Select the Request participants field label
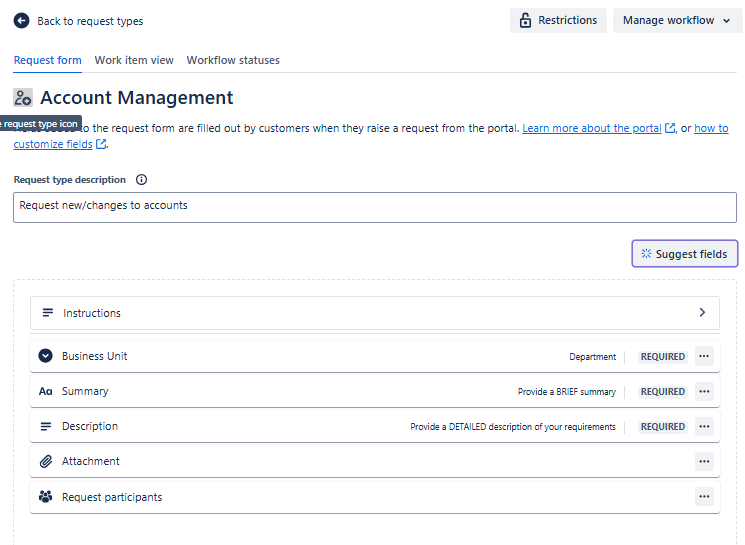Viewport: 745px width, 545px height. [112, 497]
